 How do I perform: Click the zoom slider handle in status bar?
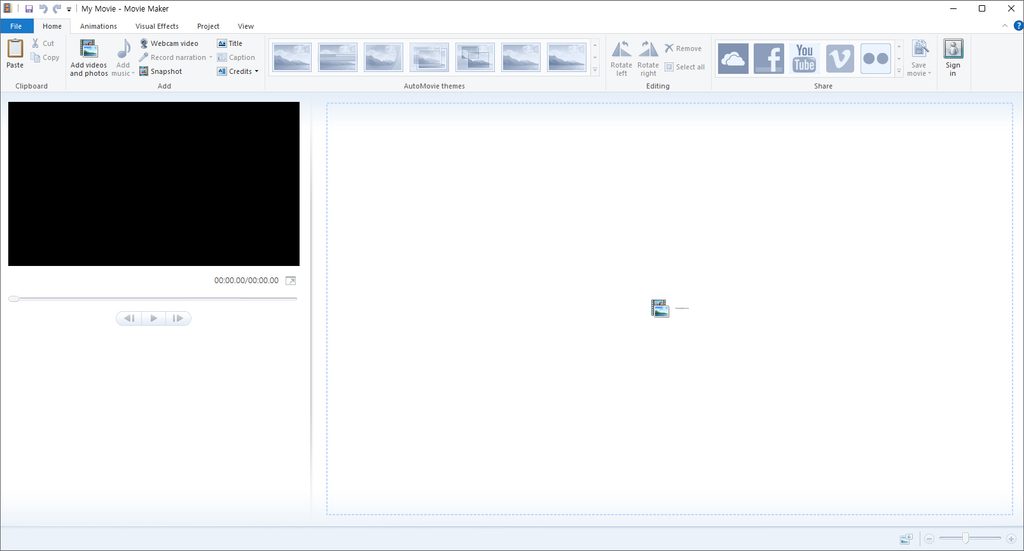(x=965, y=538)
